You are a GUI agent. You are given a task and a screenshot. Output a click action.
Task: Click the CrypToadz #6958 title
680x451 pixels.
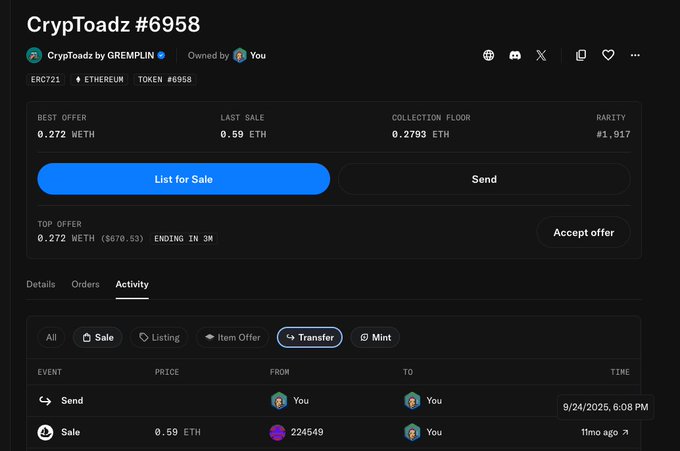114,24
